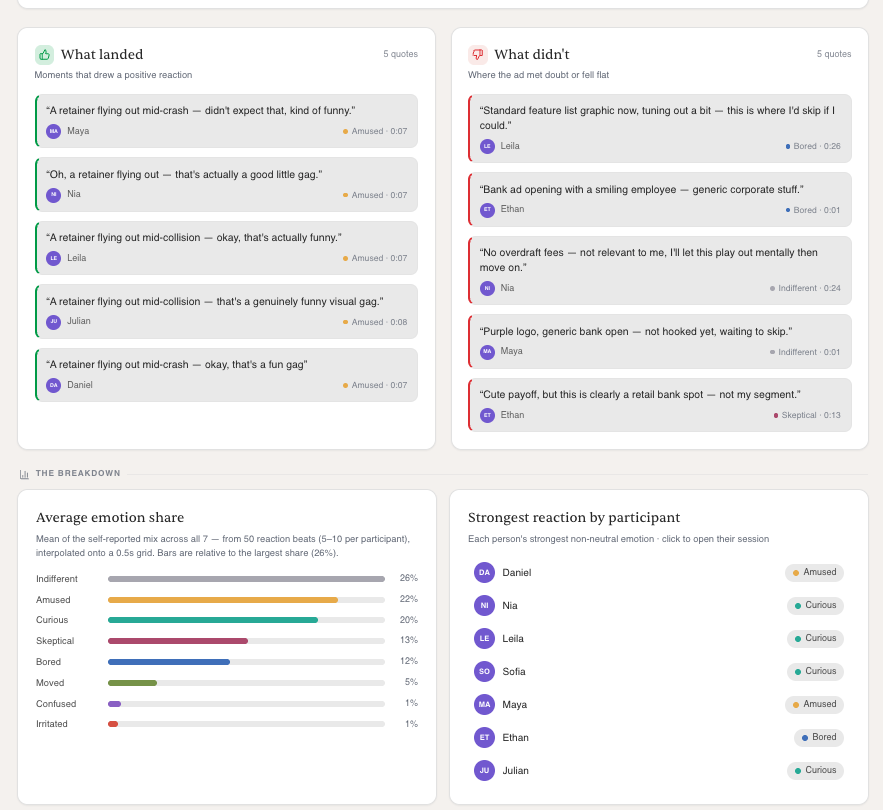
Task: Click the "Strongest reaction by participant" heading
Action: pyautogui.click(x=574, y=518)
